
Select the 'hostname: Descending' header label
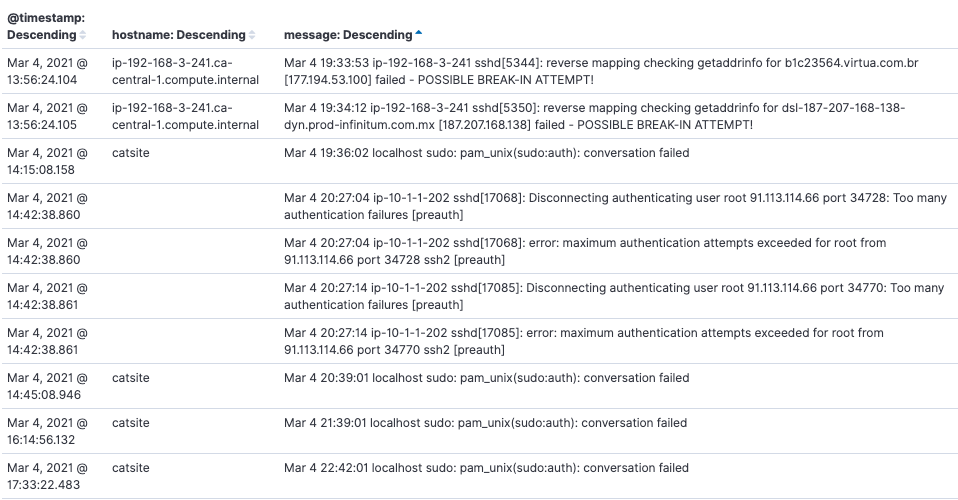point(178,35)
